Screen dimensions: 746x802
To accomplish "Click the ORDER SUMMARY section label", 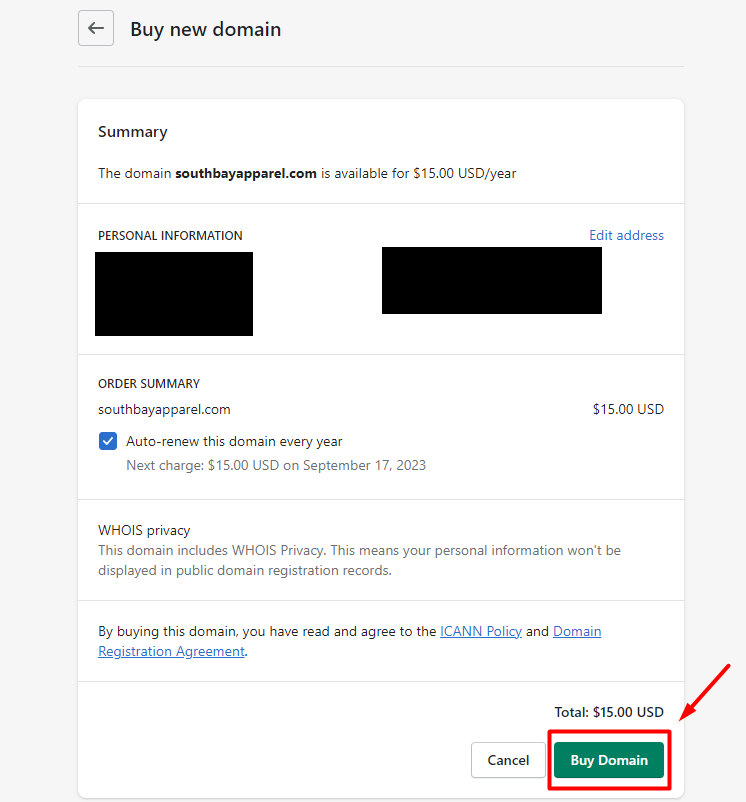I will pos(149,383).
